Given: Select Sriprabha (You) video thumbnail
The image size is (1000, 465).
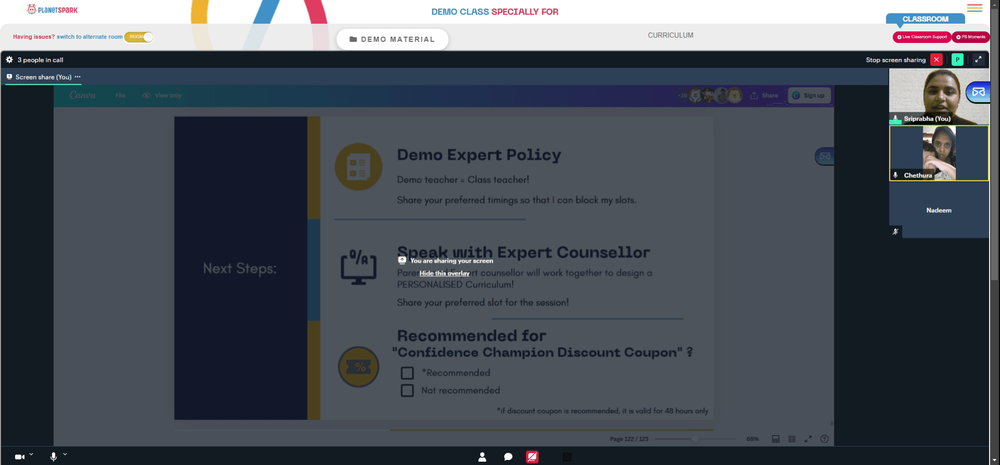Looking at the screenshot, I should coord(939,96).
